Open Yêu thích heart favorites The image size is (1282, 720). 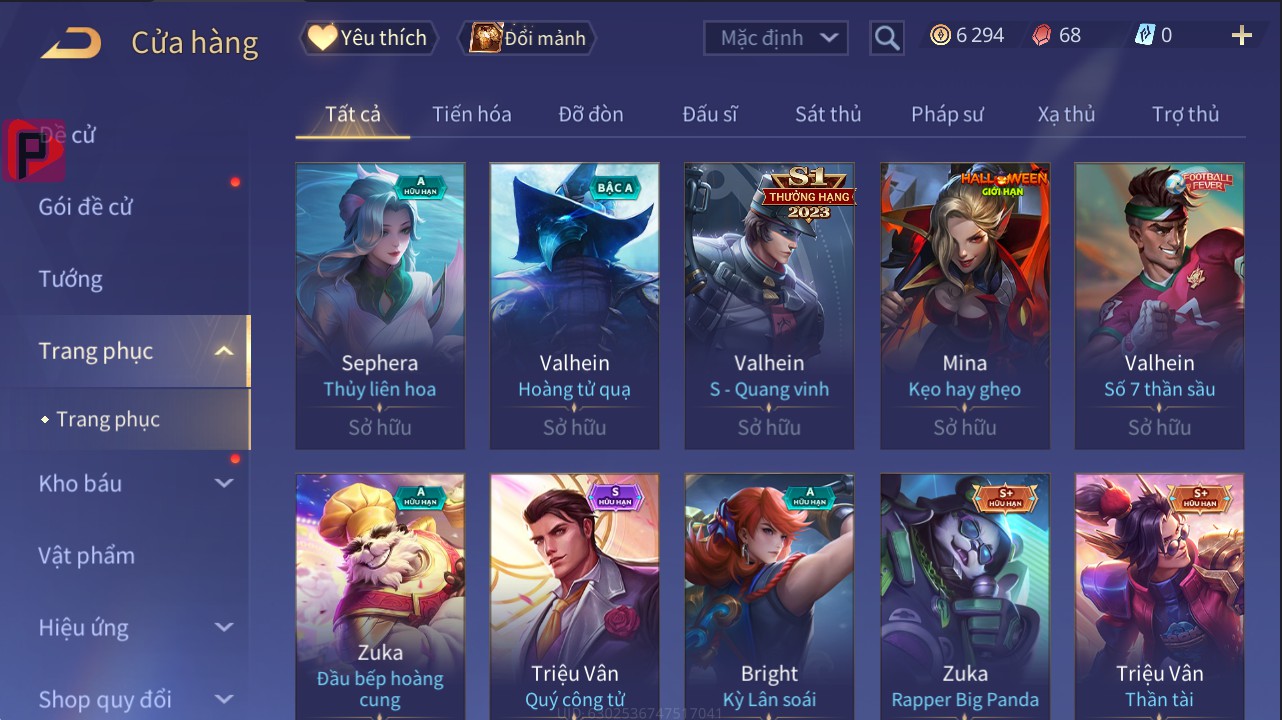click(x=368, y=38)
